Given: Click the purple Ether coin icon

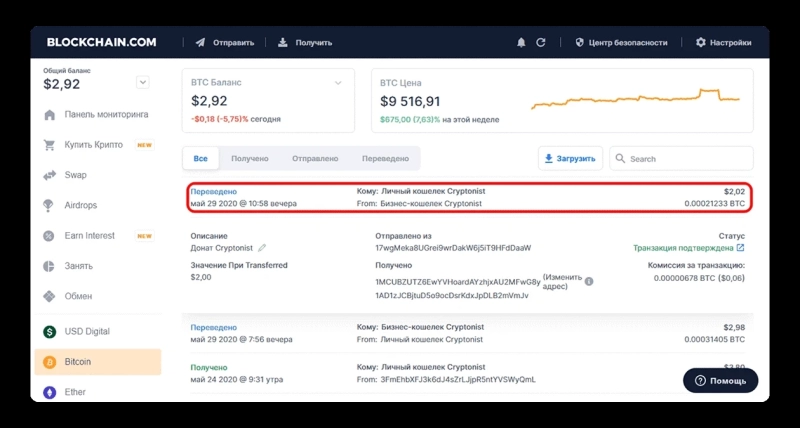Looking at the screenshot, I should coord(49,392).
